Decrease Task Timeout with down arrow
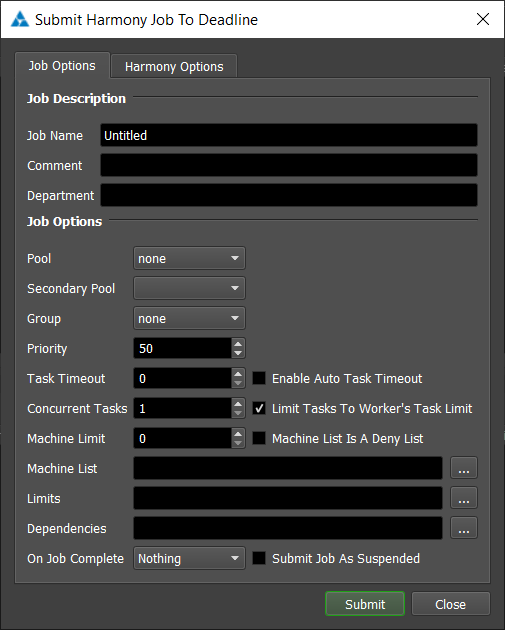The height and width of the screenshot is (630, 505). click(x=238, y=383)
